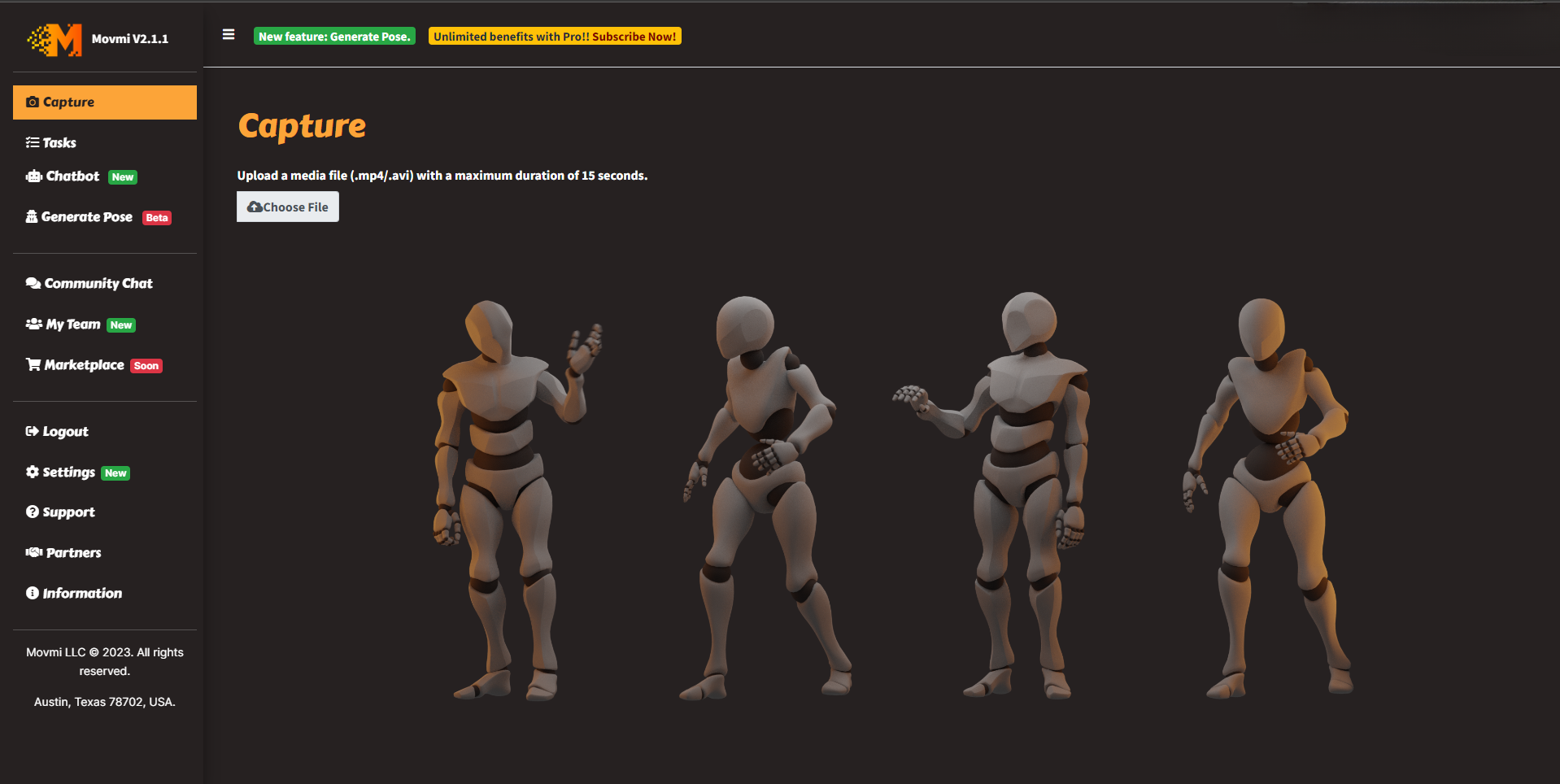Image resolution: width=1560 pixels, height=784 pixels.
Task: Click the Chatbot robot icon
Action: pos(33,176)
